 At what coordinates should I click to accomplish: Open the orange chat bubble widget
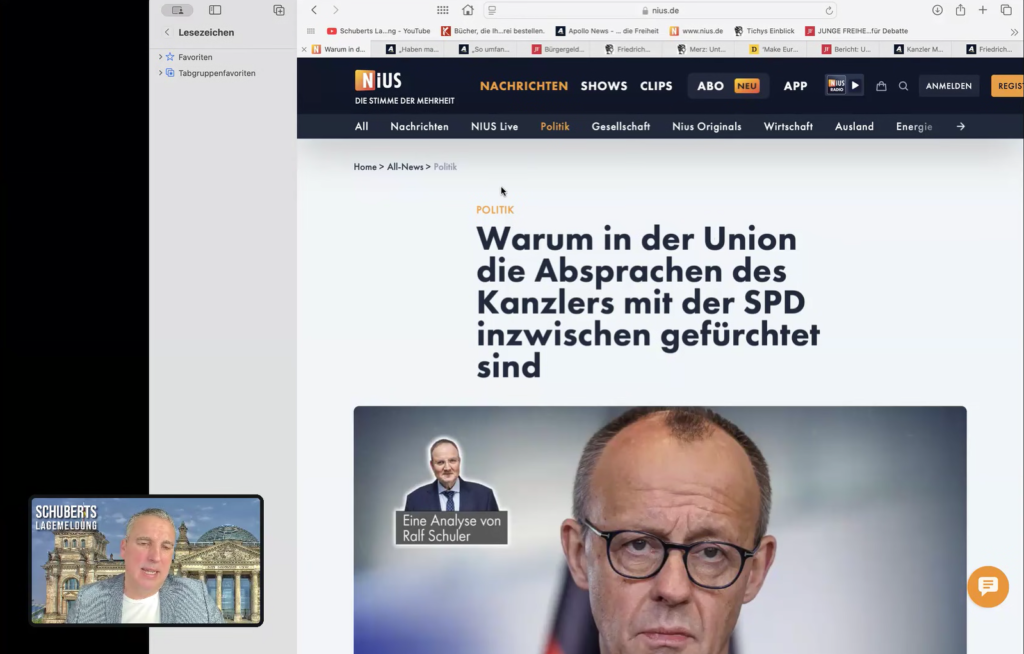tap(987, 586)
